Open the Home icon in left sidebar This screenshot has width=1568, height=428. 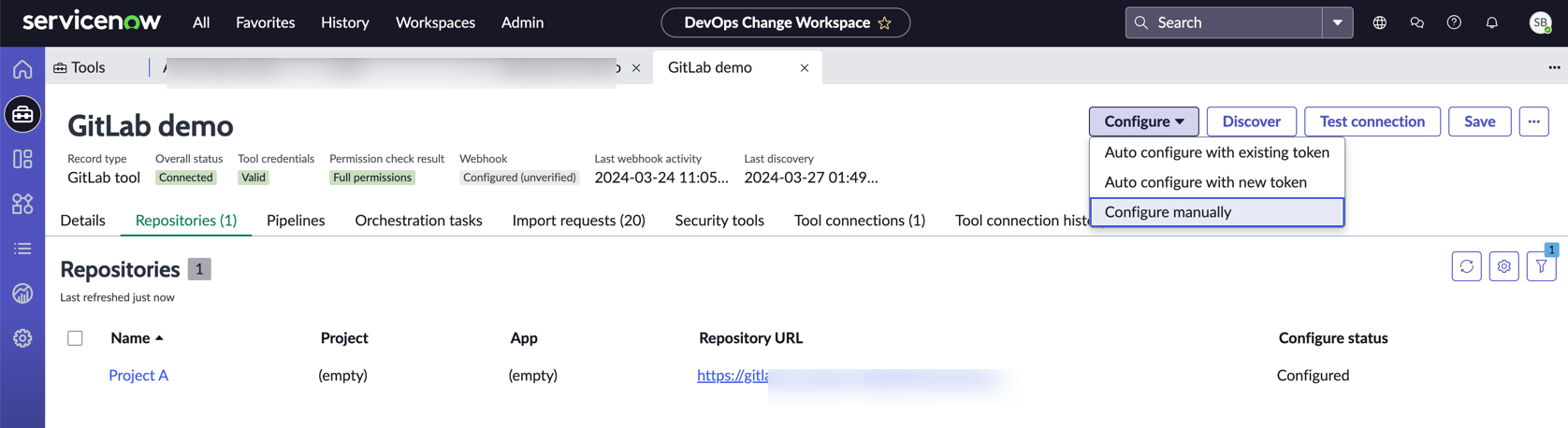click(22, 68)
